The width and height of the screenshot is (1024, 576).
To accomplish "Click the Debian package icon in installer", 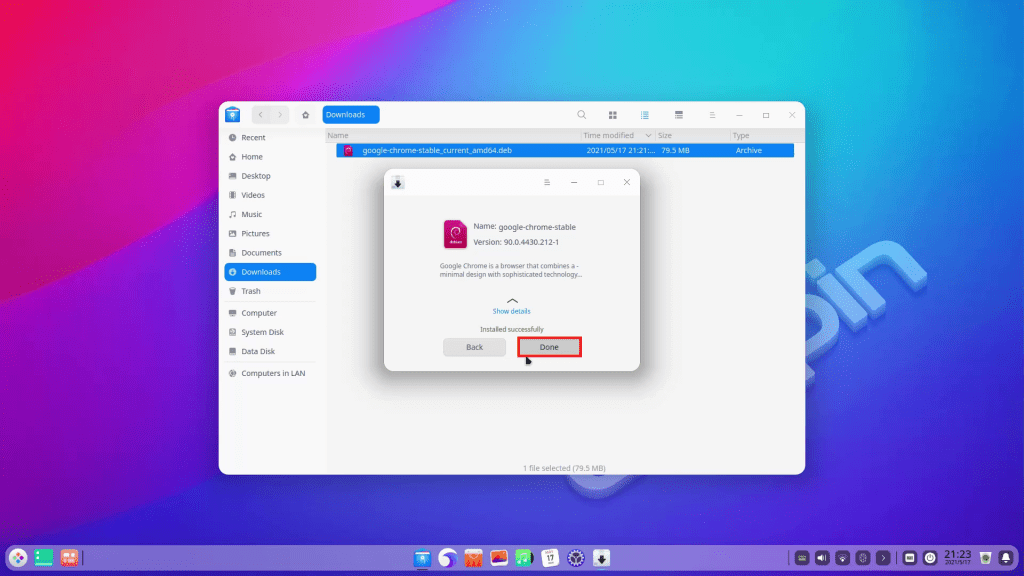I will (x=455, y=234).
